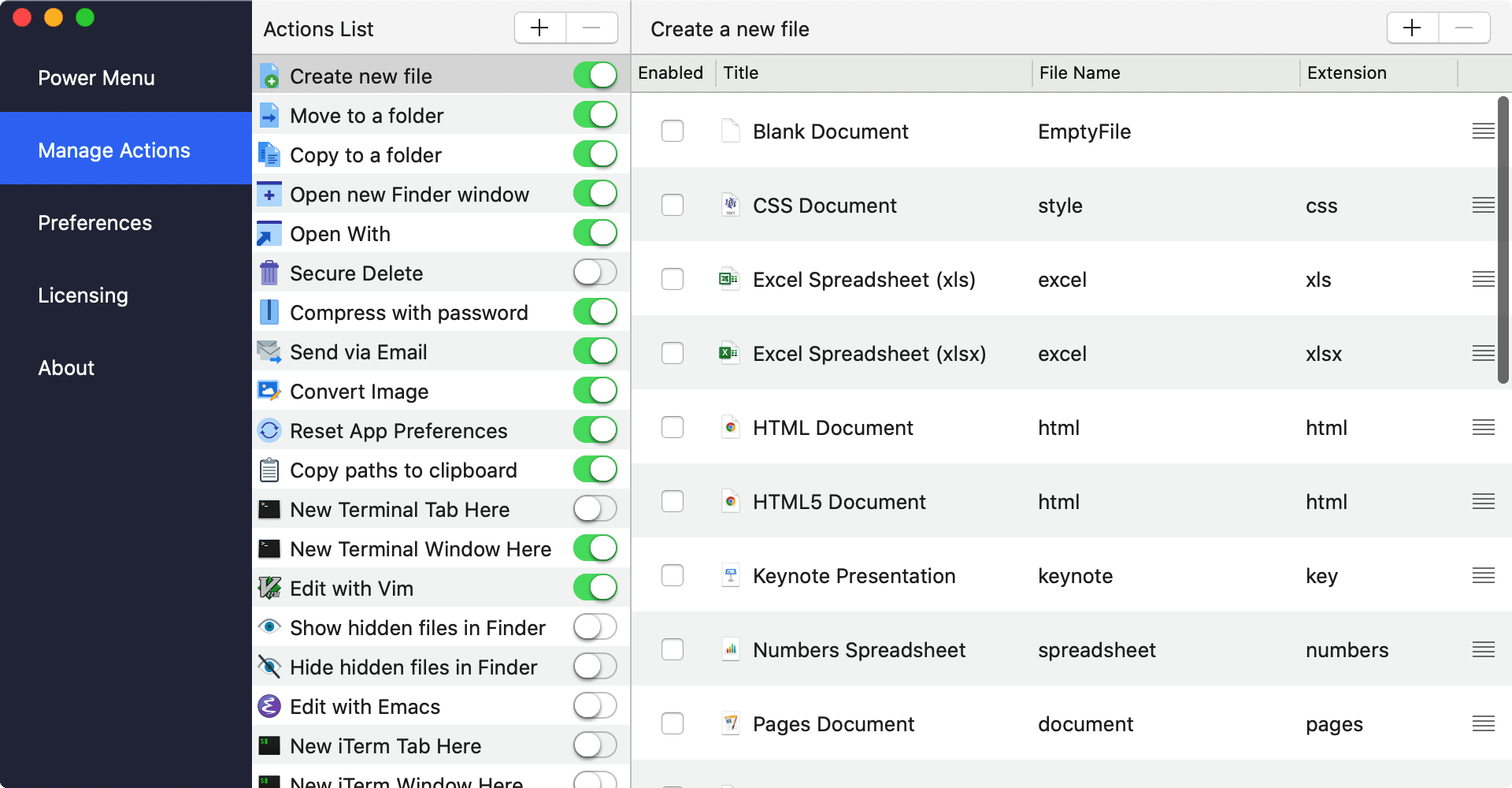The width and height of the screenshot is (1512, 788).
Task: Remove file template with minus button
Action: coord(1465,28)
